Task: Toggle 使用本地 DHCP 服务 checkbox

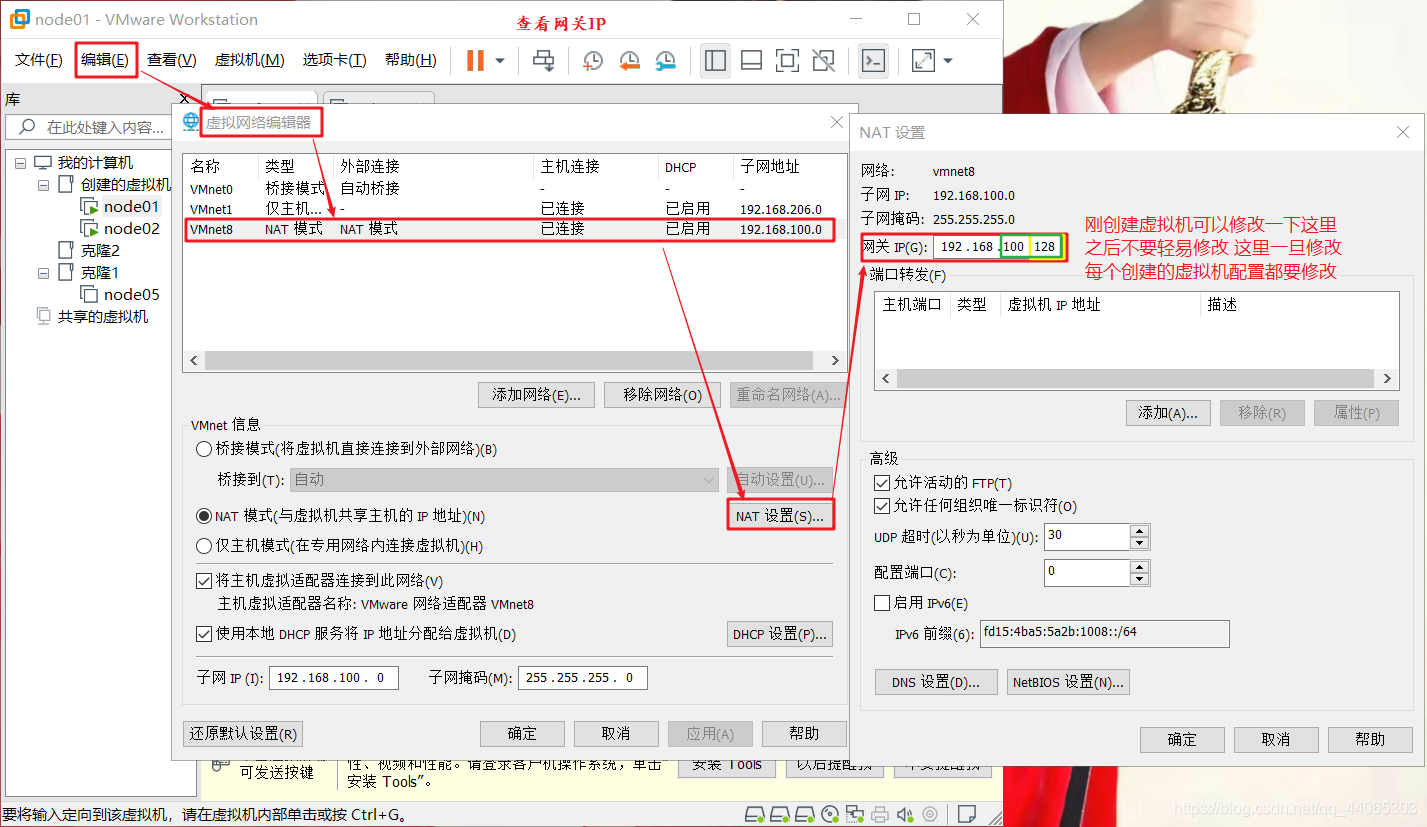Action: 204,634
